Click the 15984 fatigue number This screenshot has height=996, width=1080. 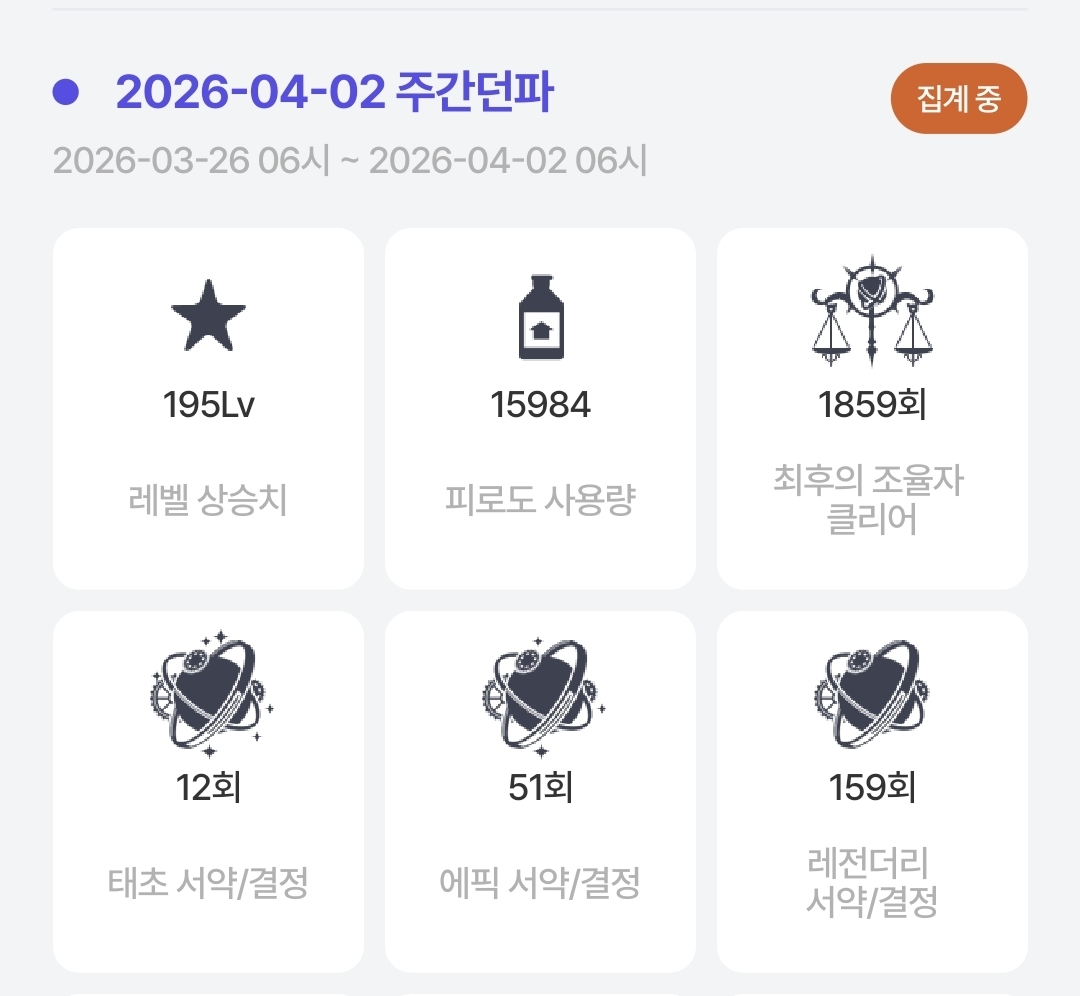pyautogui.click(x=540, y=405)
